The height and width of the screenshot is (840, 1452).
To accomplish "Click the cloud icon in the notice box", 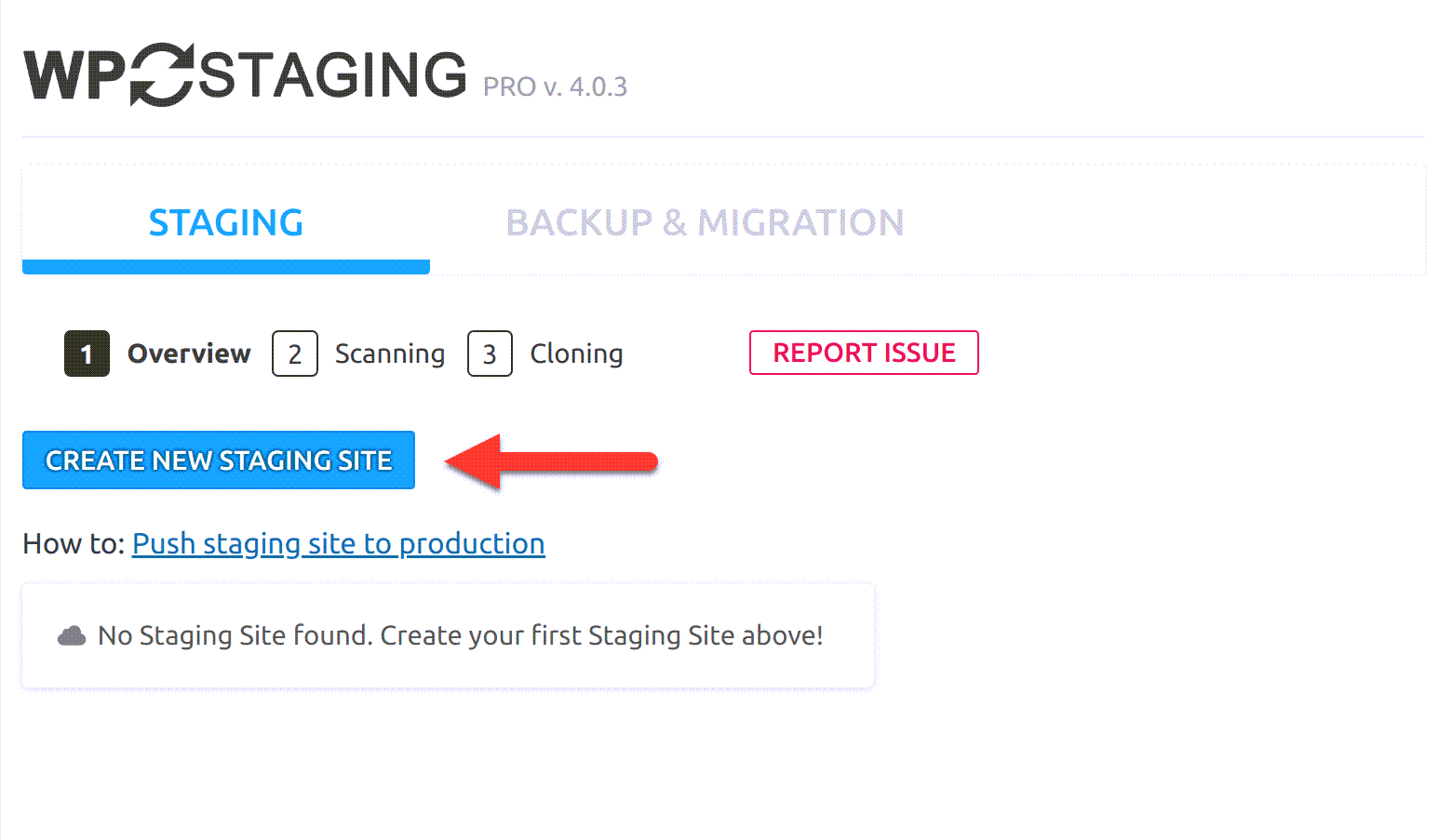I will click(73, 635).
